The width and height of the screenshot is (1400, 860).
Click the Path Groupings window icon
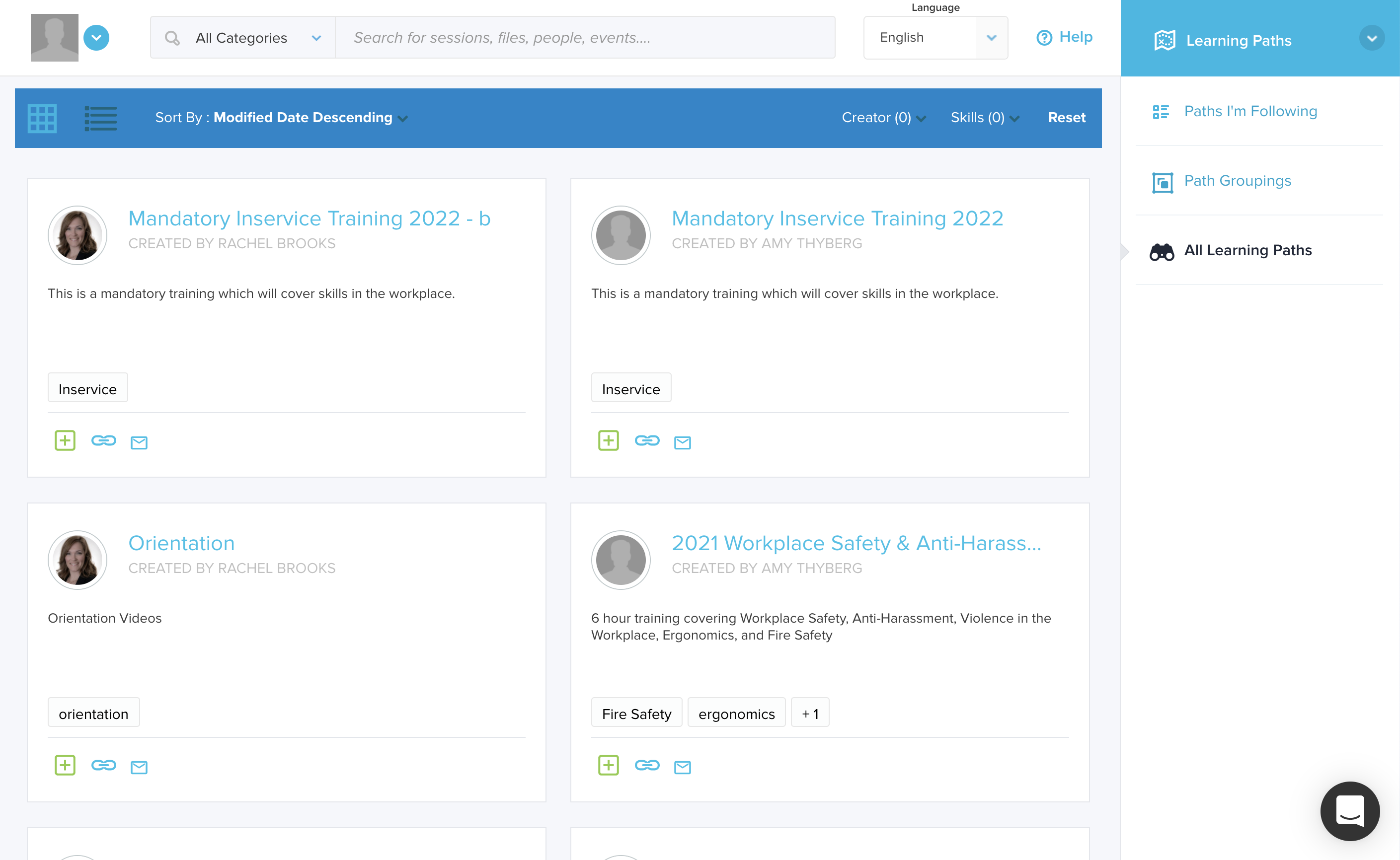pyautogui.click(x=1162, y=182)
